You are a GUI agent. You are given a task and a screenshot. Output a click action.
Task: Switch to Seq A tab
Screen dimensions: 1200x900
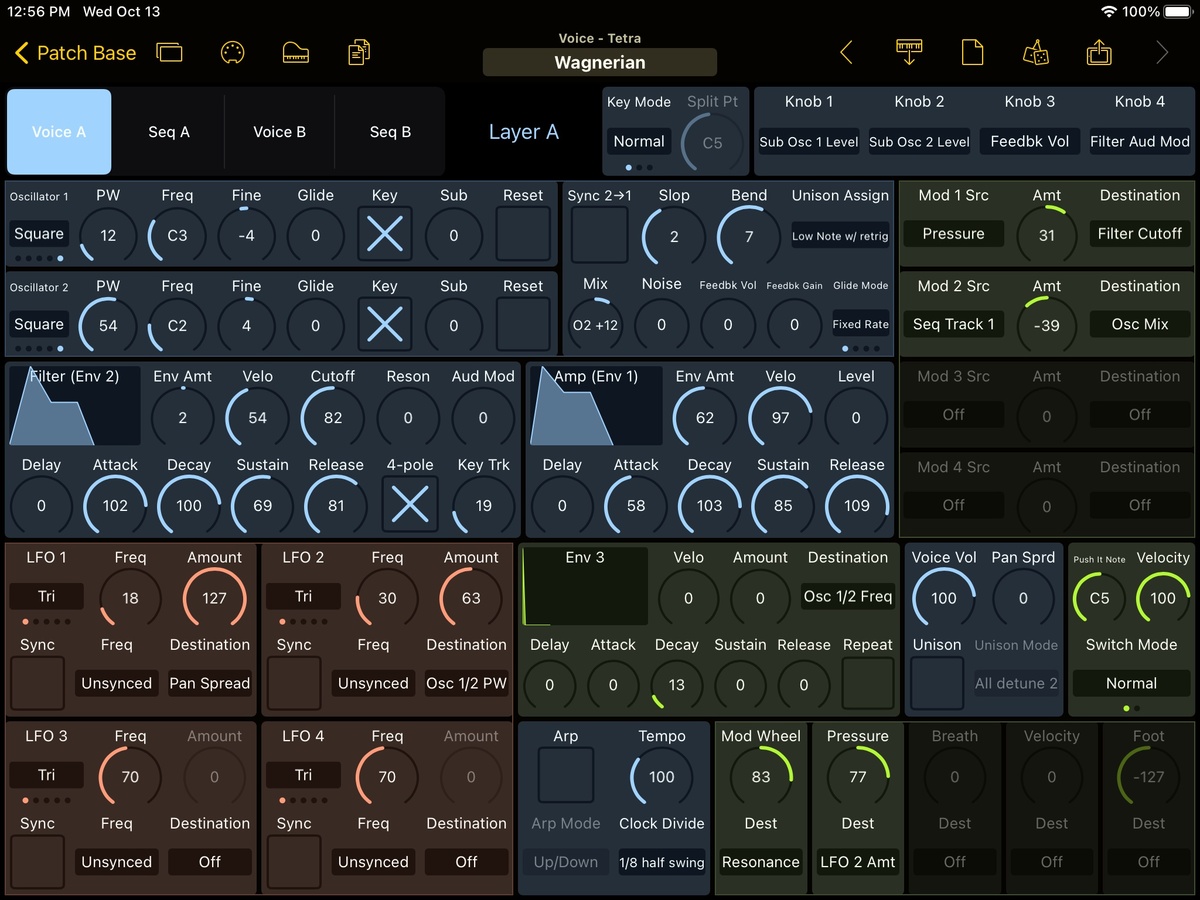pyautogui.click(x=169, y=132)
